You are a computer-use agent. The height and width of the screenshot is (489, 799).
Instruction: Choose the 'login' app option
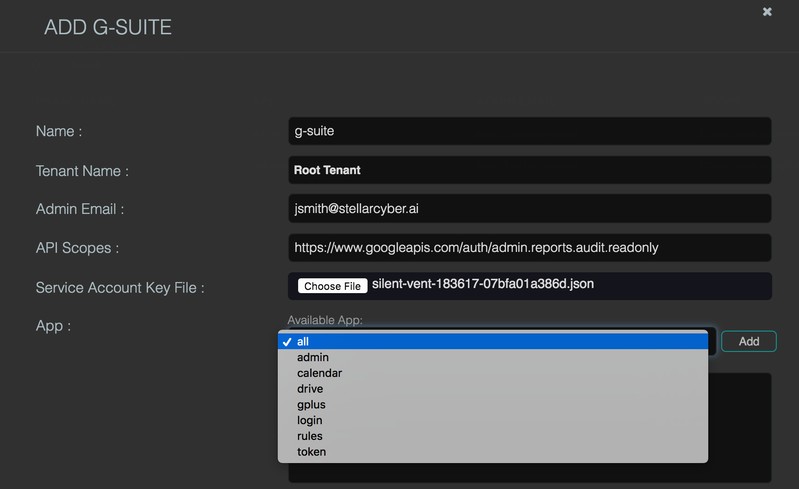point(493,420)
